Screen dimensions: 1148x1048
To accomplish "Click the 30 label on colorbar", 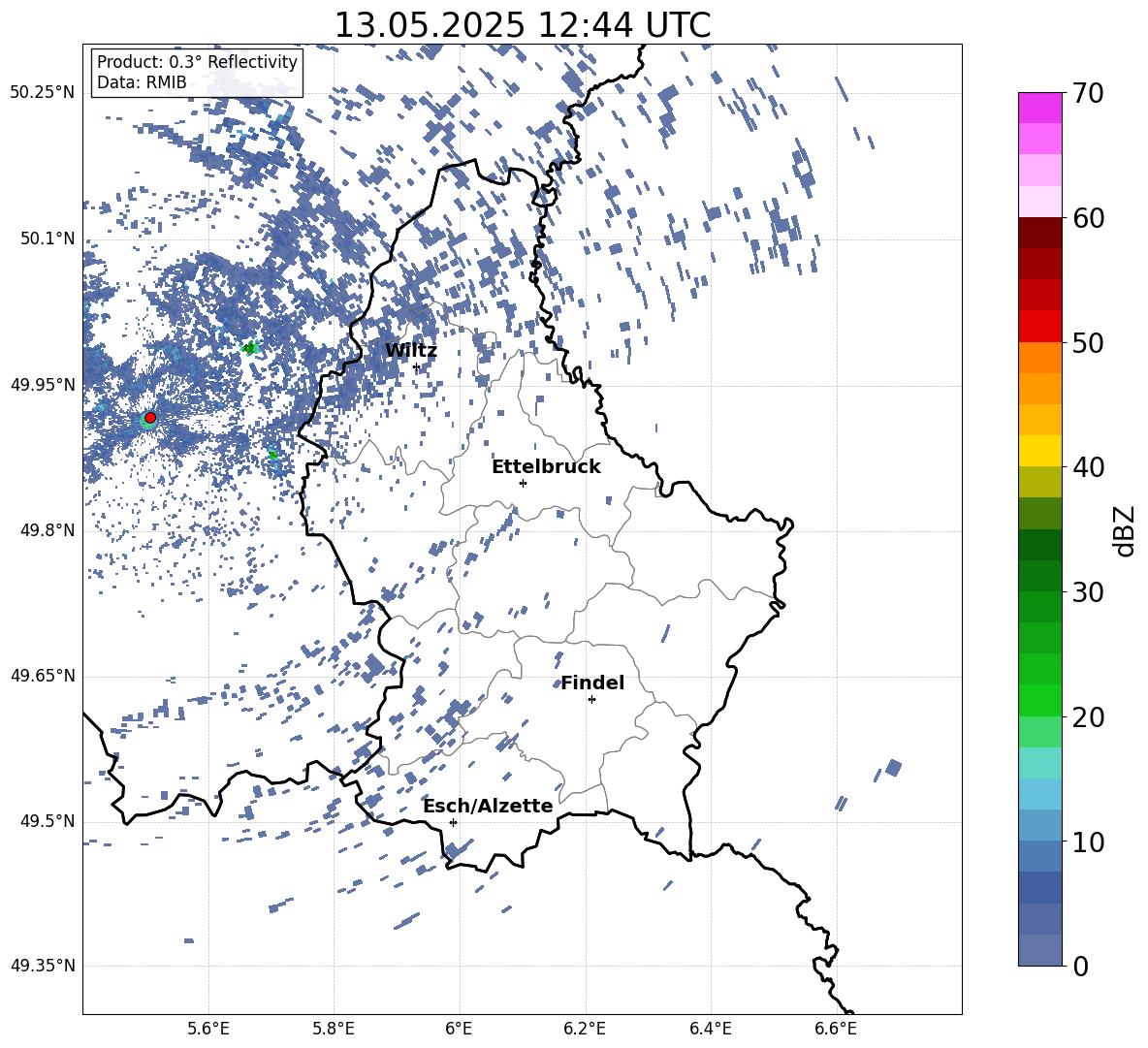I will tap(1088, 592).
